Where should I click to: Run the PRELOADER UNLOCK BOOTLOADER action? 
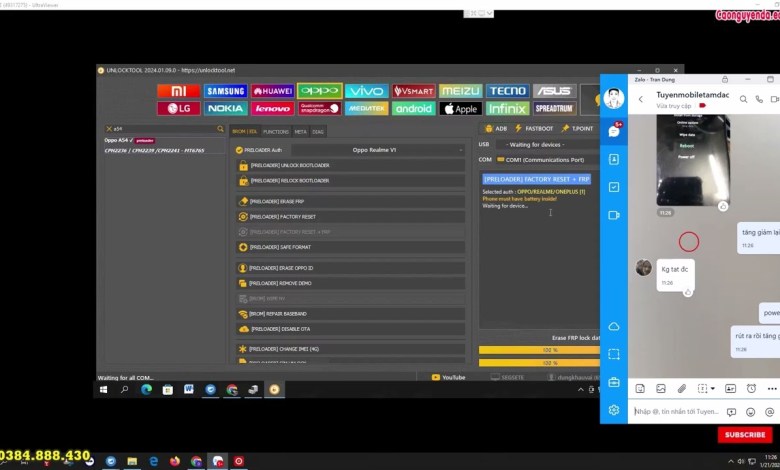pyautogui.click(x=350, y=165)
